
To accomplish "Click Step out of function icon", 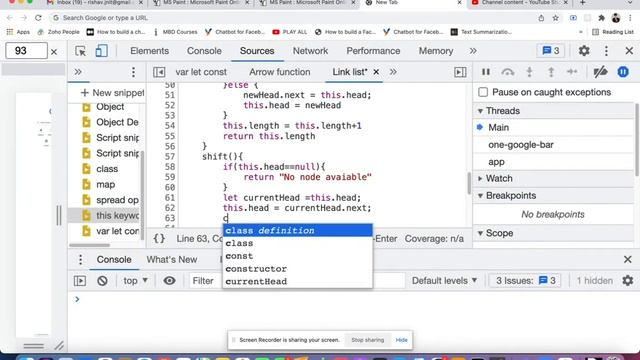I will 551,72.
